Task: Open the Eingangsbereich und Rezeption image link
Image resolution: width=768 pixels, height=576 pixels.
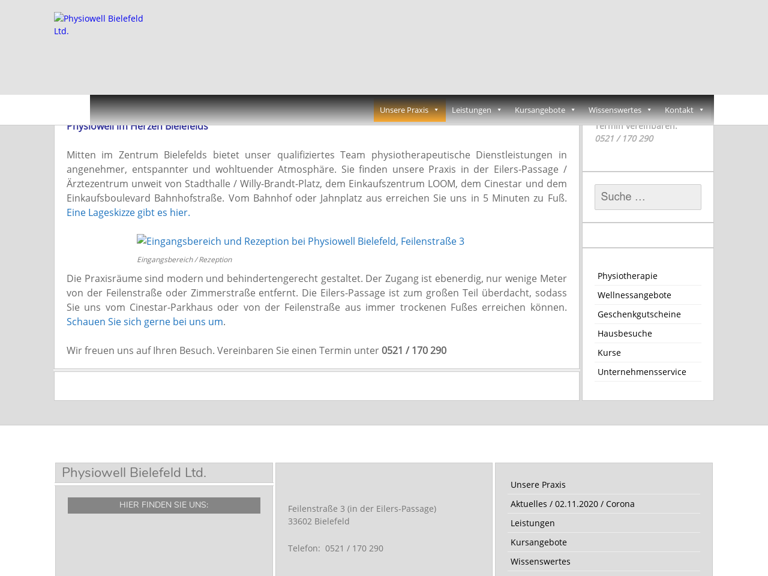Action: pos(301,241)
